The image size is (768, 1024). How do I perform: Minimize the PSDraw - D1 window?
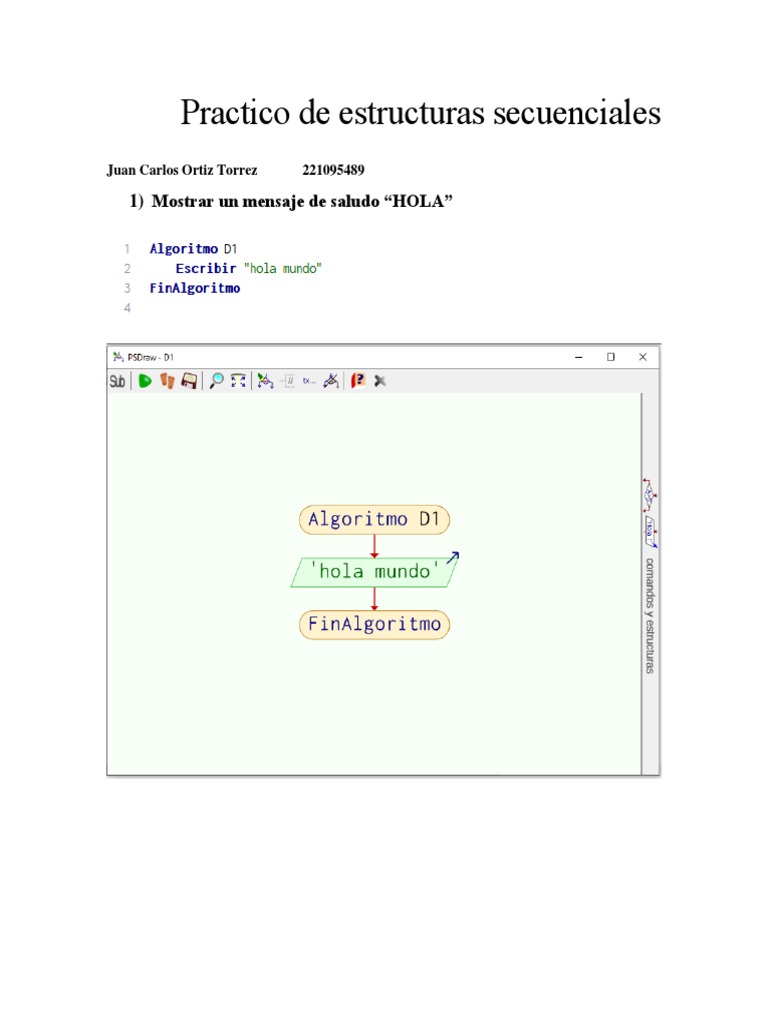point(579,357)
